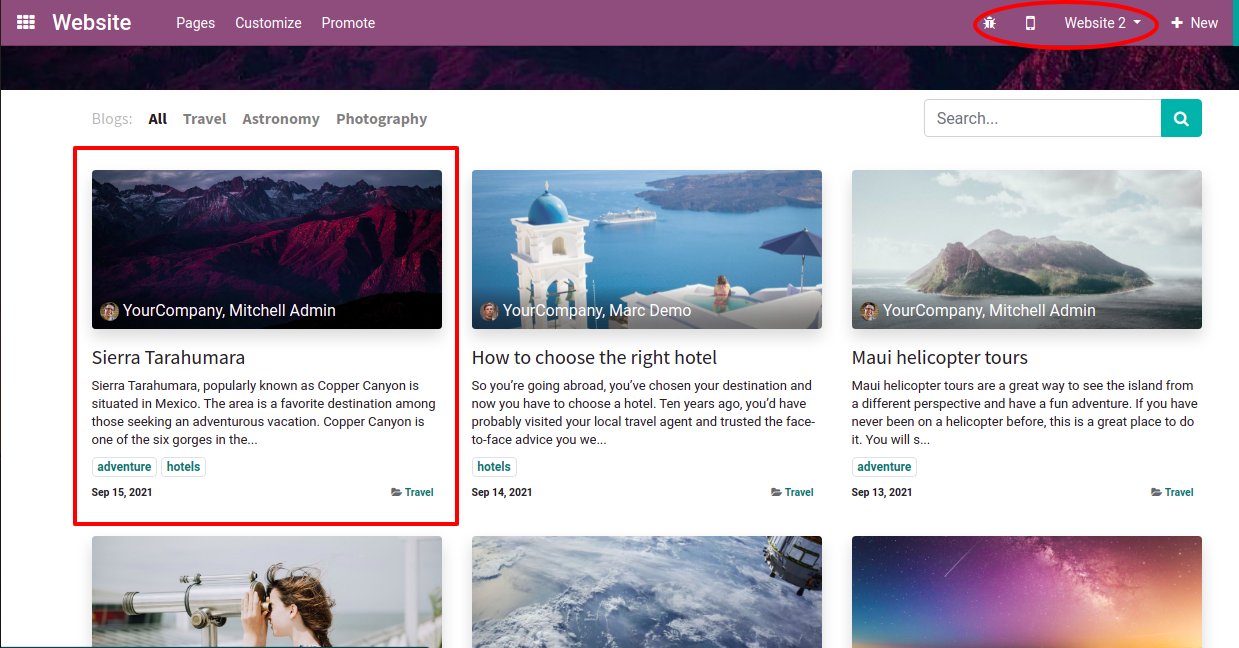Screen dimensions: 1239x648
Task: Click inside the blog Search field
Action: (1042, 118)
